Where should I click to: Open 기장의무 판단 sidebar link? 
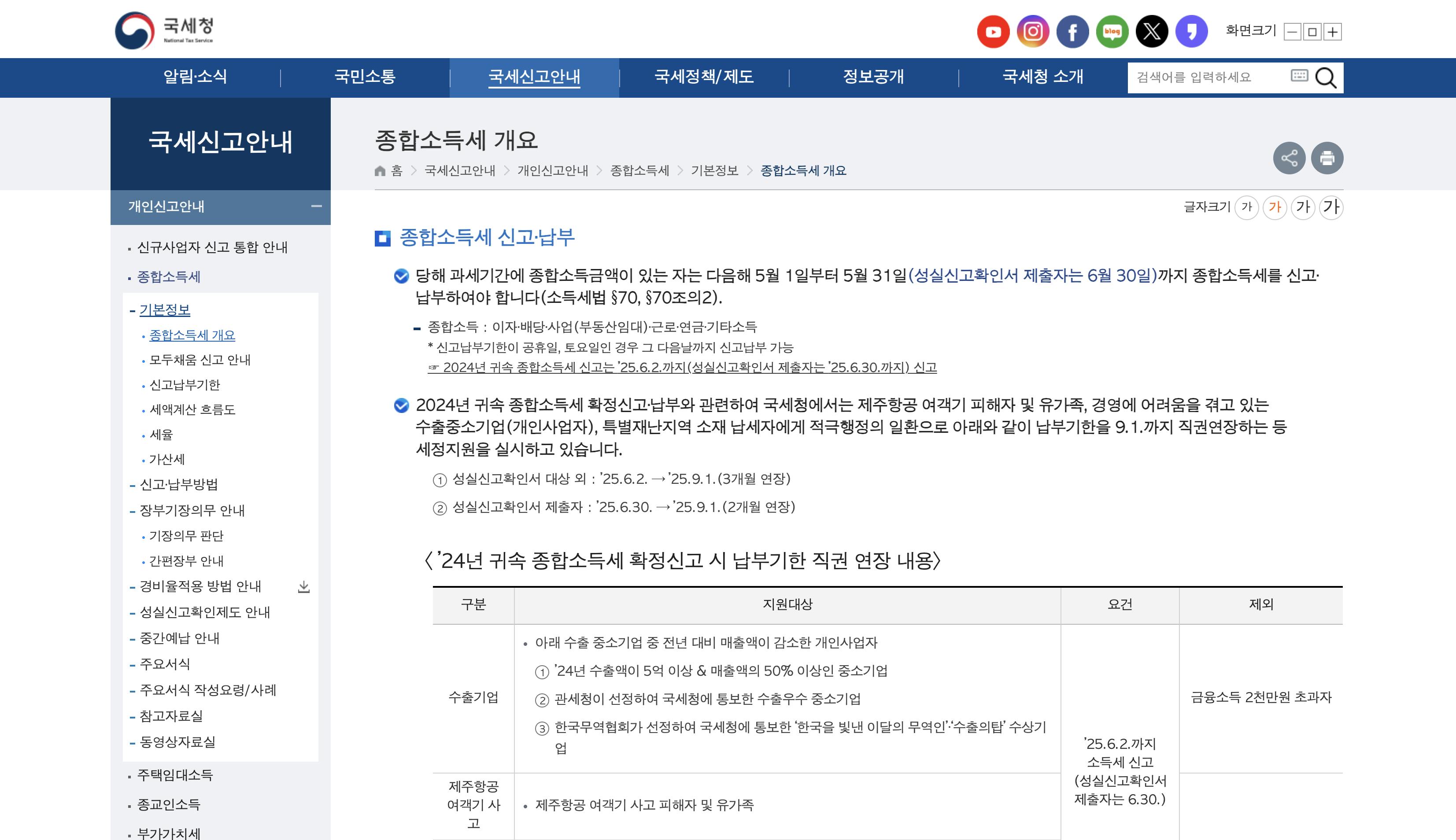pyautogui.click(x=186, y=536)
